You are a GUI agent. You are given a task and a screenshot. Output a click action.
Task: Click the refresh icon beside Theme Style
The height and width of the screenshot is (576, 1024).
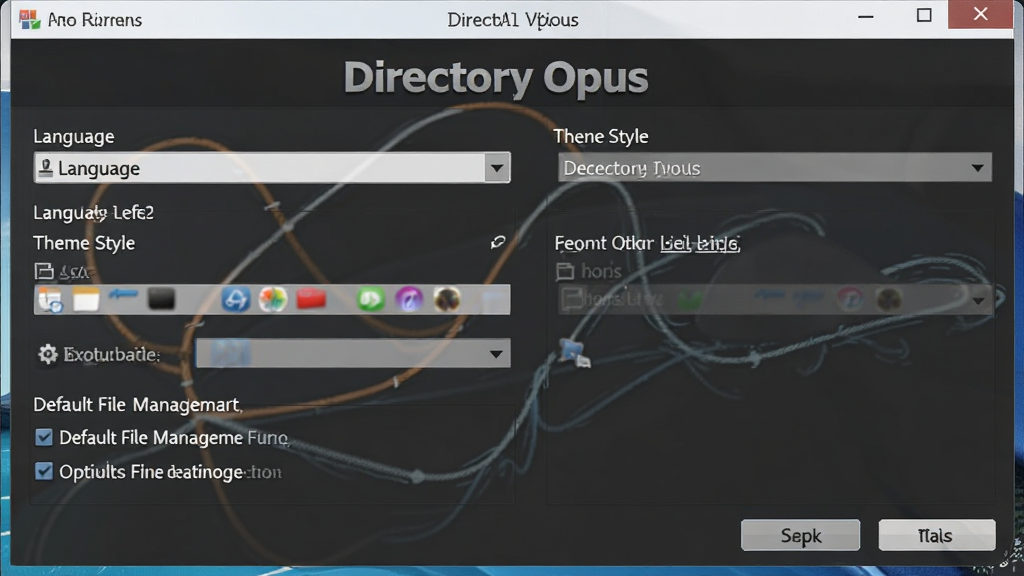coord(498,242)
